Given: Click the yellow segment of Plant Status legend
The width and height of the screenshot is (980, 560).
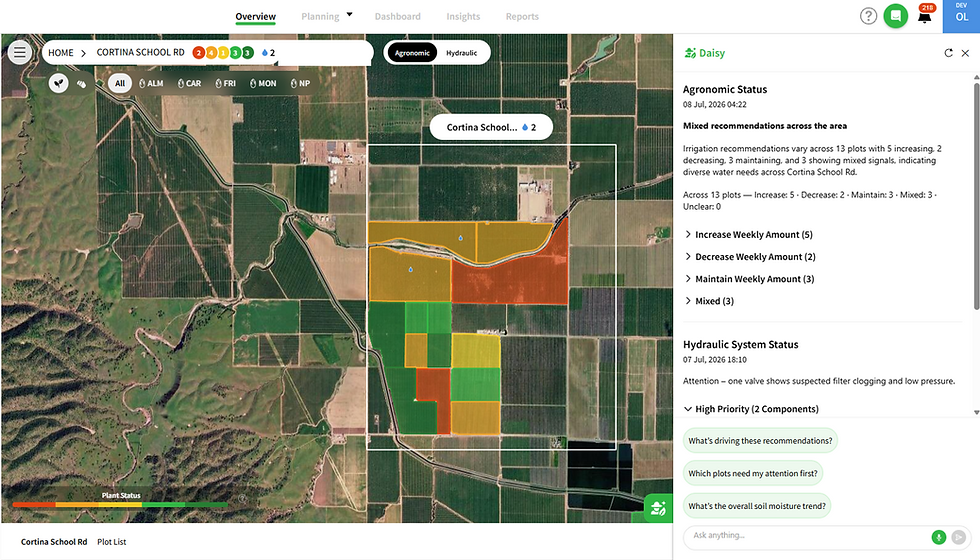Looking at the screenshot, I should click(120, 504).
